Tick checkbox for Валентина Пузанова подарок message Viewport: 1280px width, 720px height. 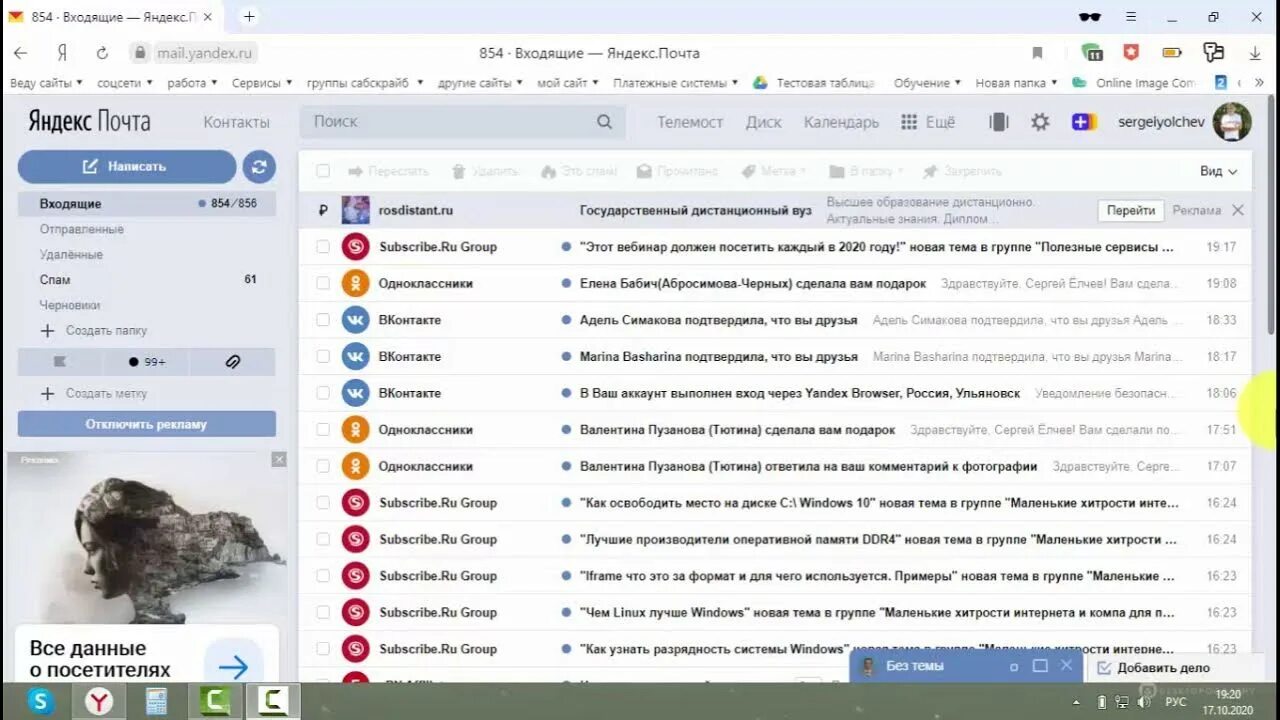(323, 430)
